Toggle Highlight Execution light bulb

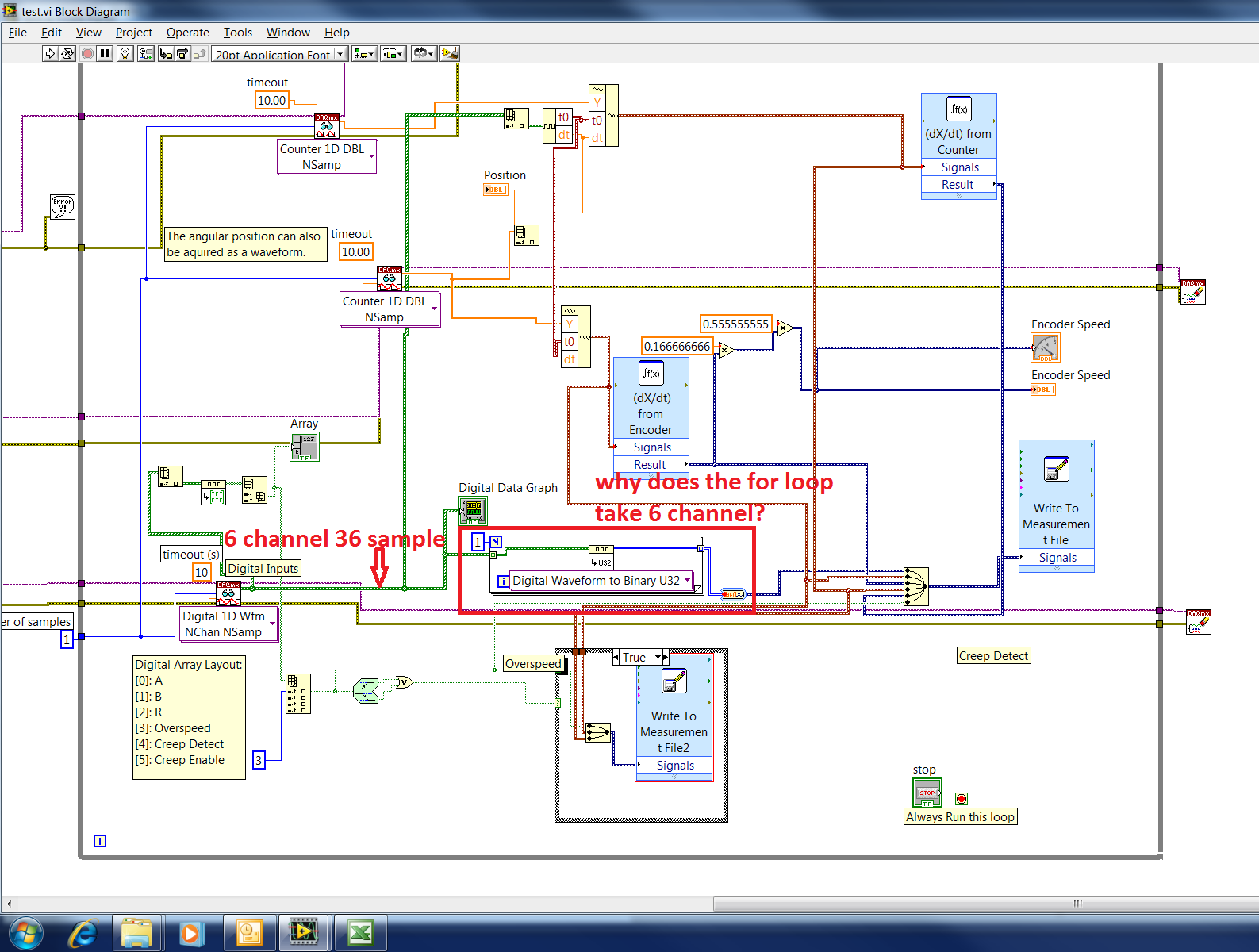(x=125, y=54)
